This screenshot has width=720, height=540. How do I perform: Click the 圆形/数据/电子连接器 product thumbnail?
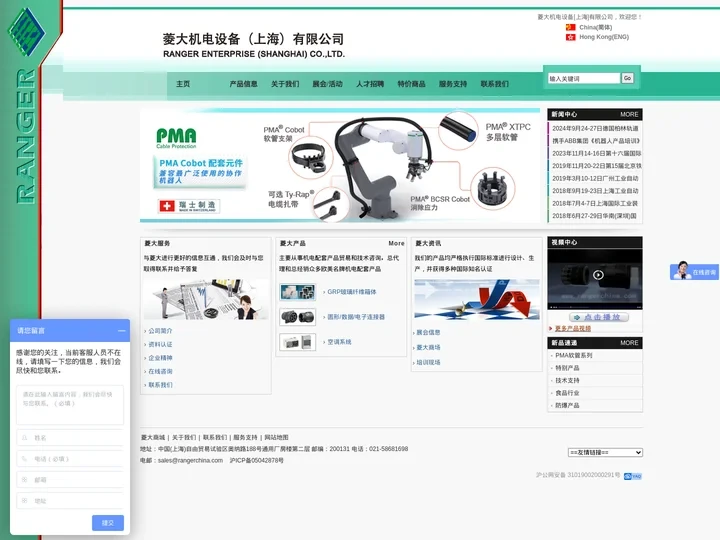[298, 317]
